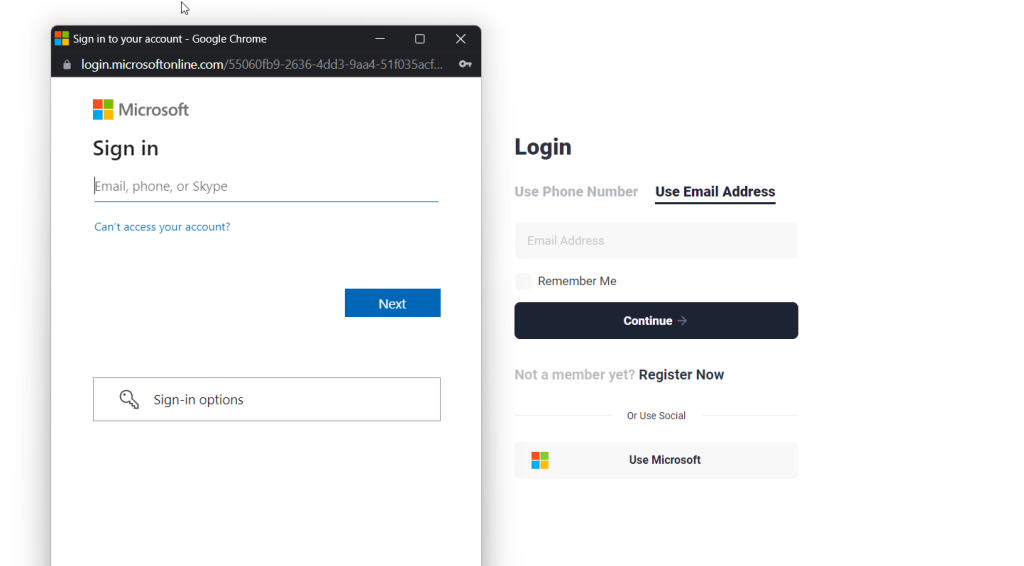This screenshot has height=566, width=1024.
Task: Click into the Email Address input box
Action: (656, 241)
